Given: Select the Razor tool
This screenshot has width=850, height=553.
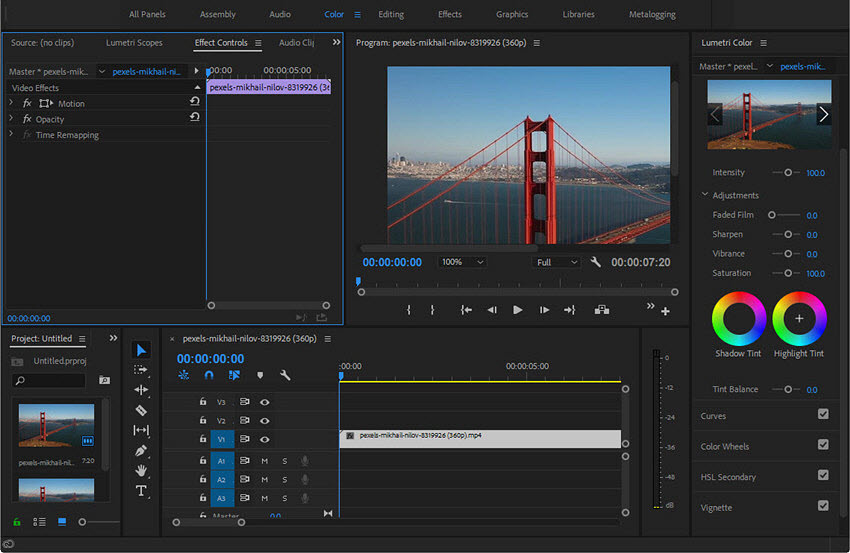Looking at the screenshot, I should click(x=141, y=410).
